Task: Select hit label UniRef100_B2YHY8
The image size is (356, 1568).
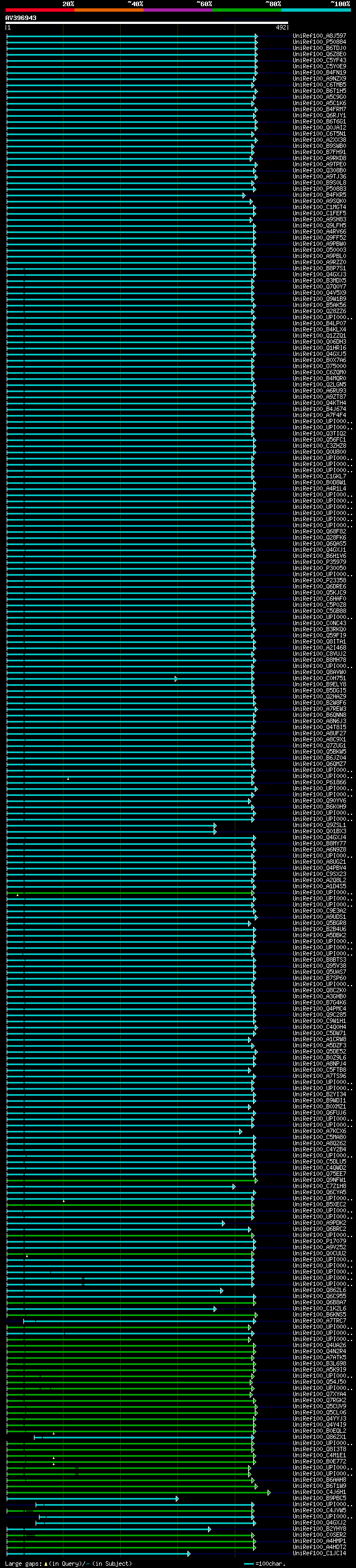Action: [319, 1529]
